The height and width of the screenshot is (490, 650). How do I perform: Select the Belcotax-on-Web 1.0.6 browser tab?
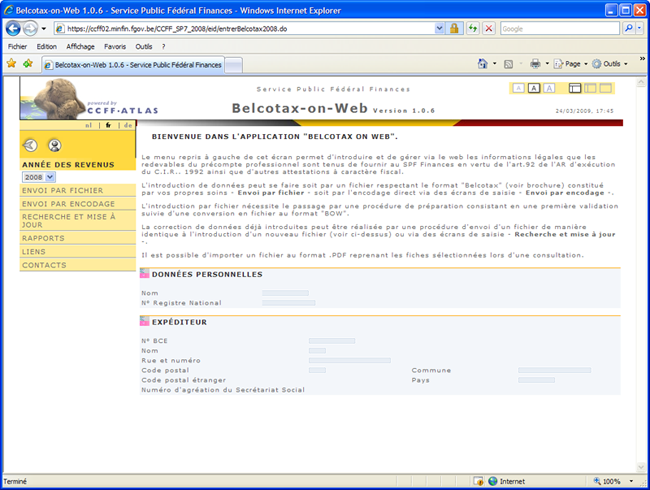click(x=133, y=65)
